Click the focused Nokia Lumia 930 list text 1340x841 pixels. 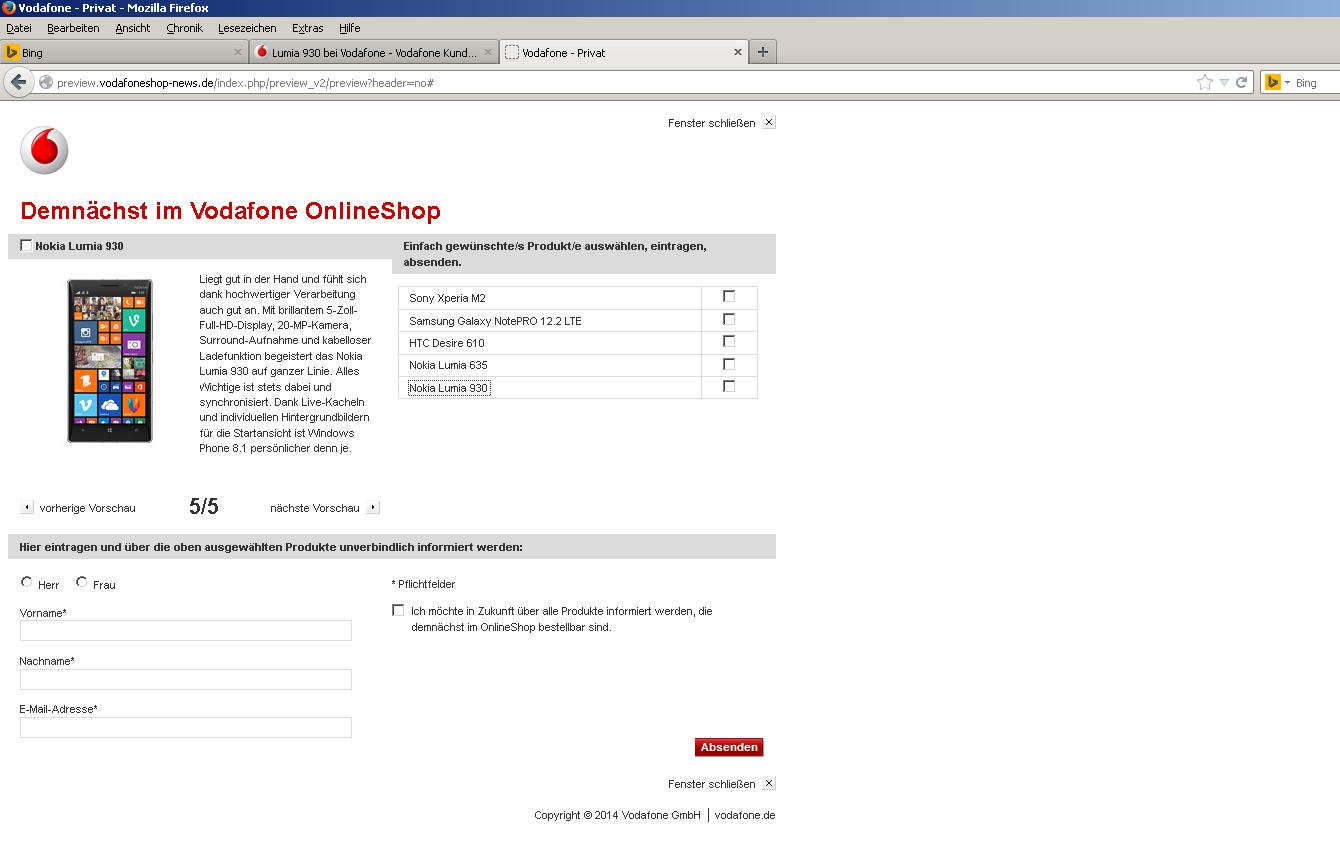coord(449,388)
